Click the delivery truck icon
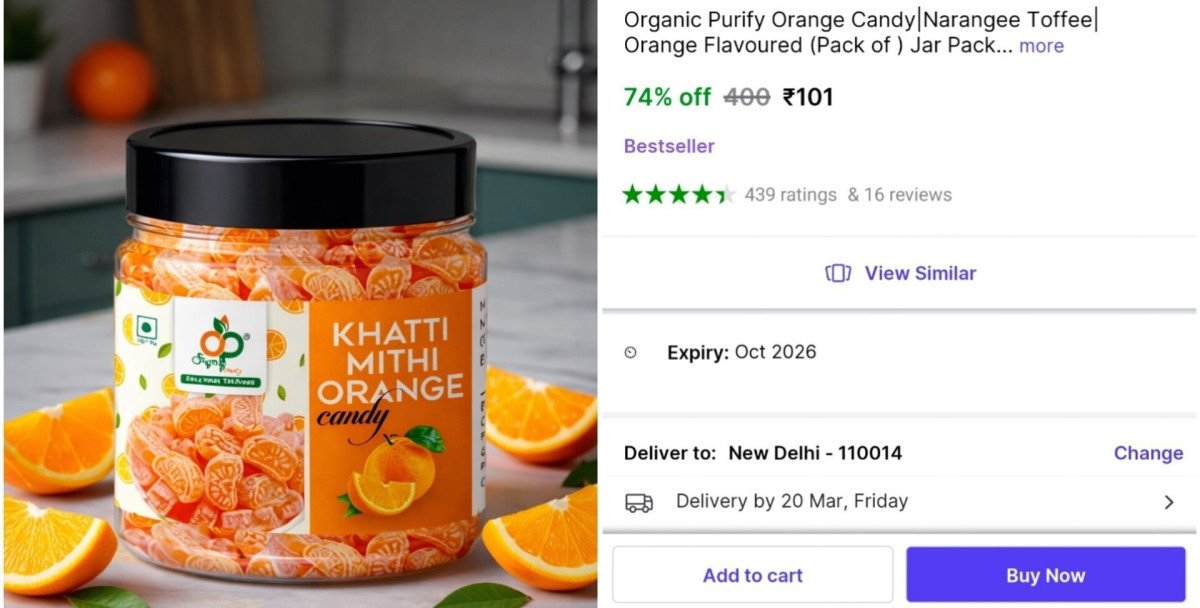This screenshot has width=1200, height=608. coord(640,501)
